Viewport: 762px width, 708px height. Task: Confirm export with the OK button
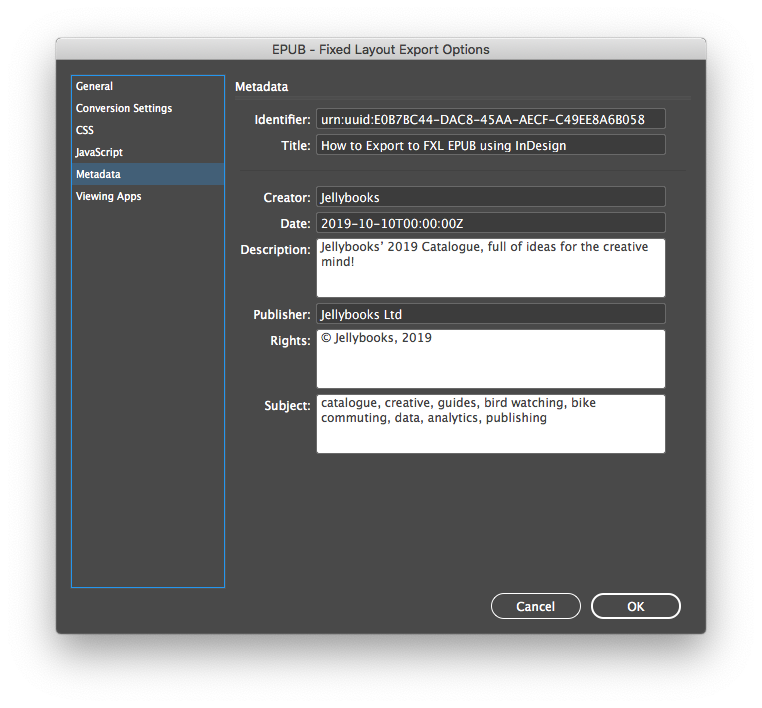click(635, 606)
